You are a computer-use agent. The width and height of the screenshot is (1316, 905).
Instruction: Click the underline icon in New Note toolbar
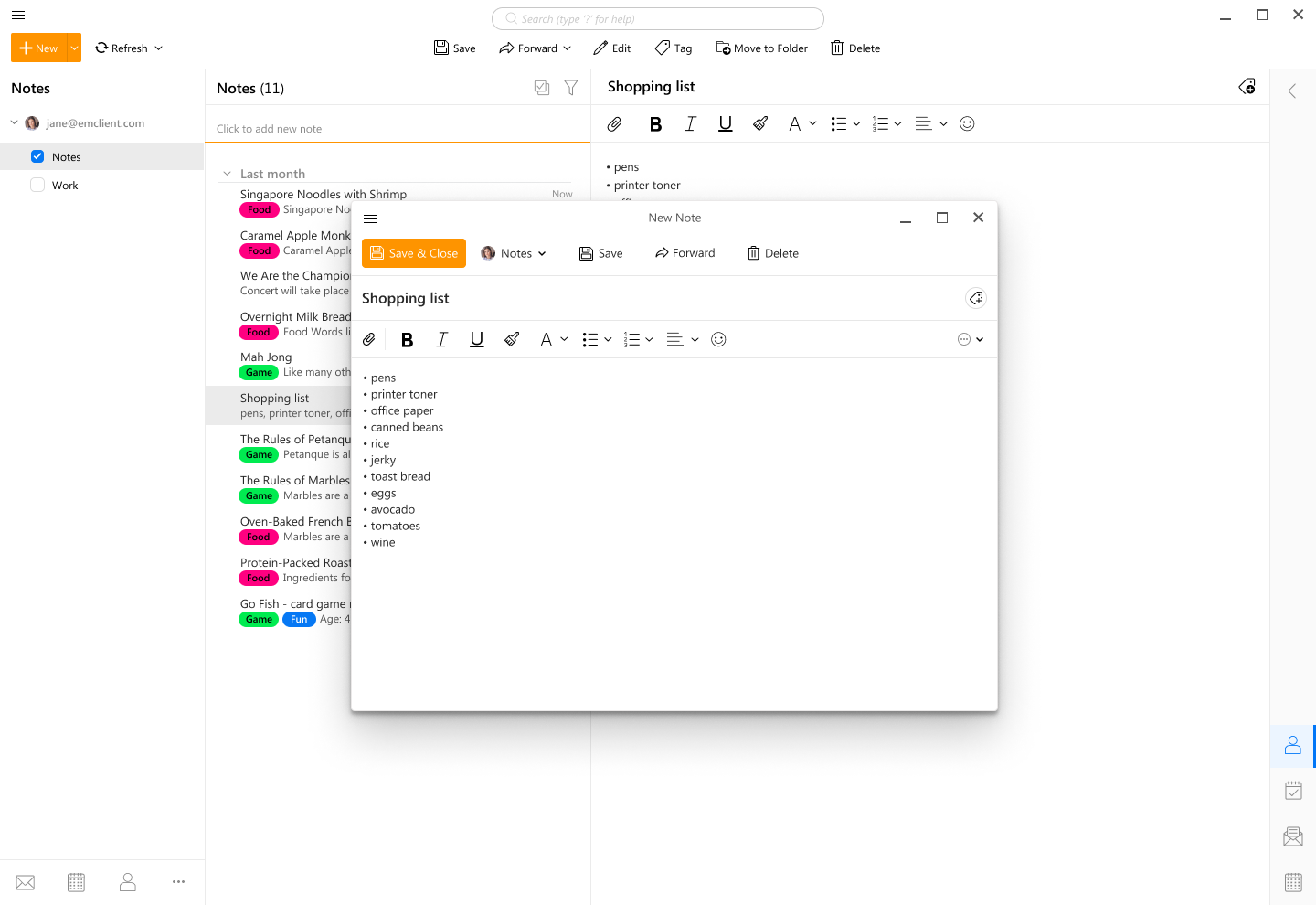click(x=476, y=339)
